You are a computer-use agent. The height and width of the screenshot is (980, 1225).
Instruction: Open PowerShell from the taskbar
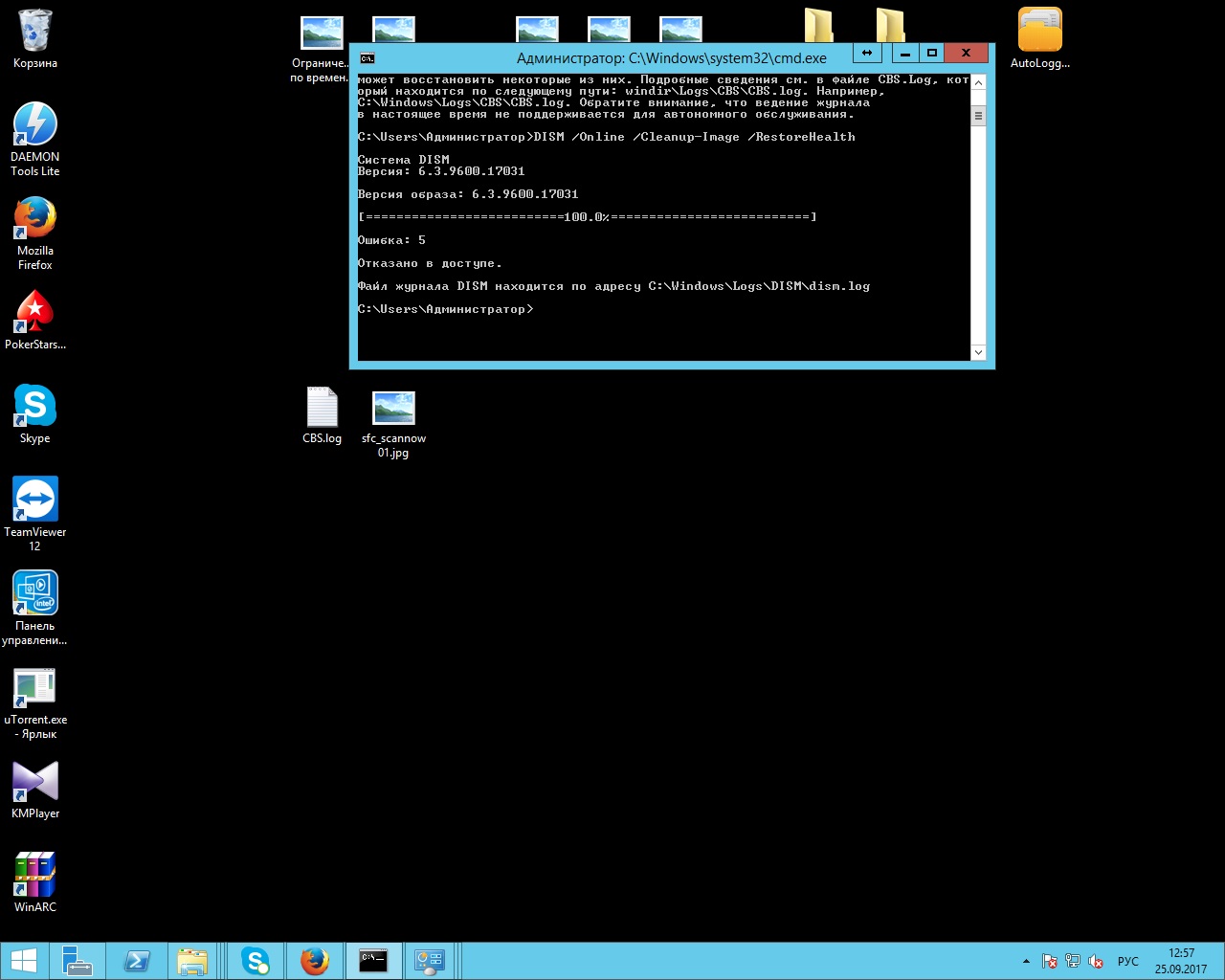point(136,961)
